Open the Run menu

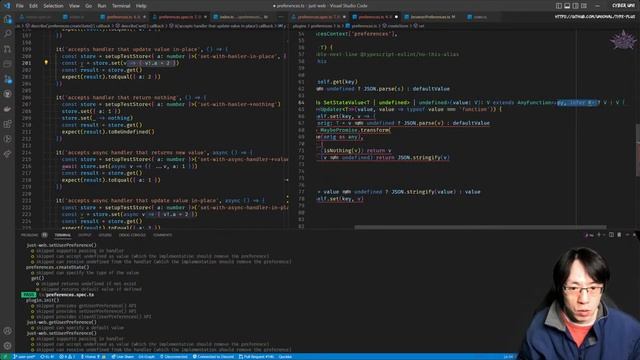(x=102, y=6)
